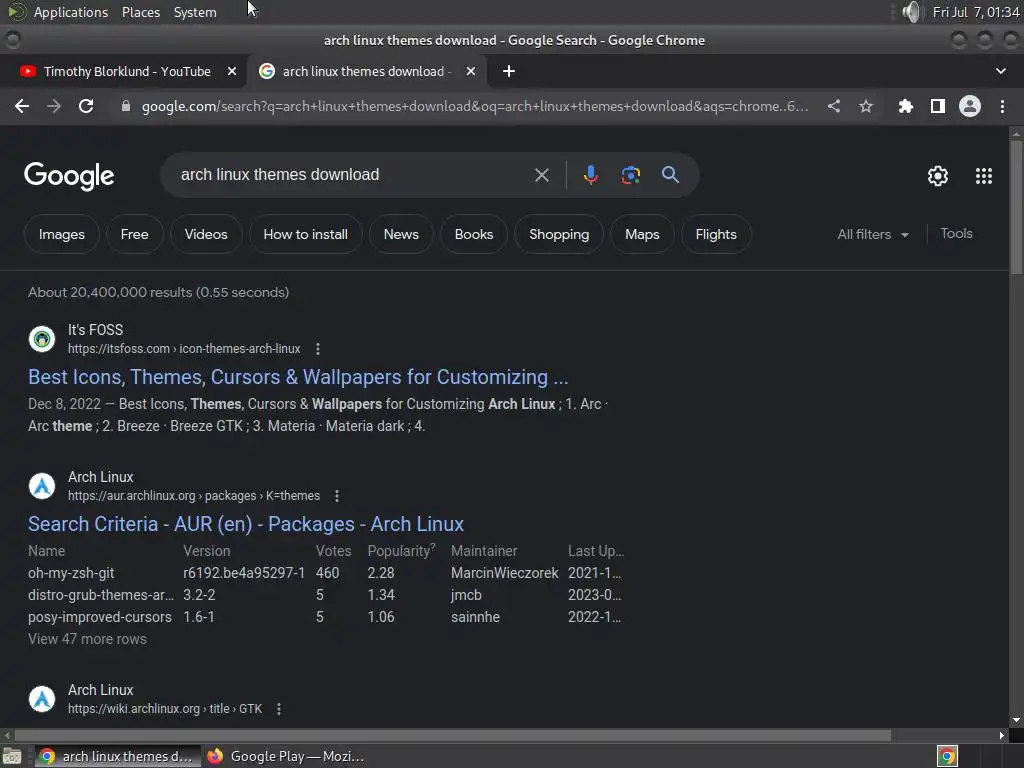Clear the search box with the X
Viewport: 1024px width, 768px height.
[542, 175]
